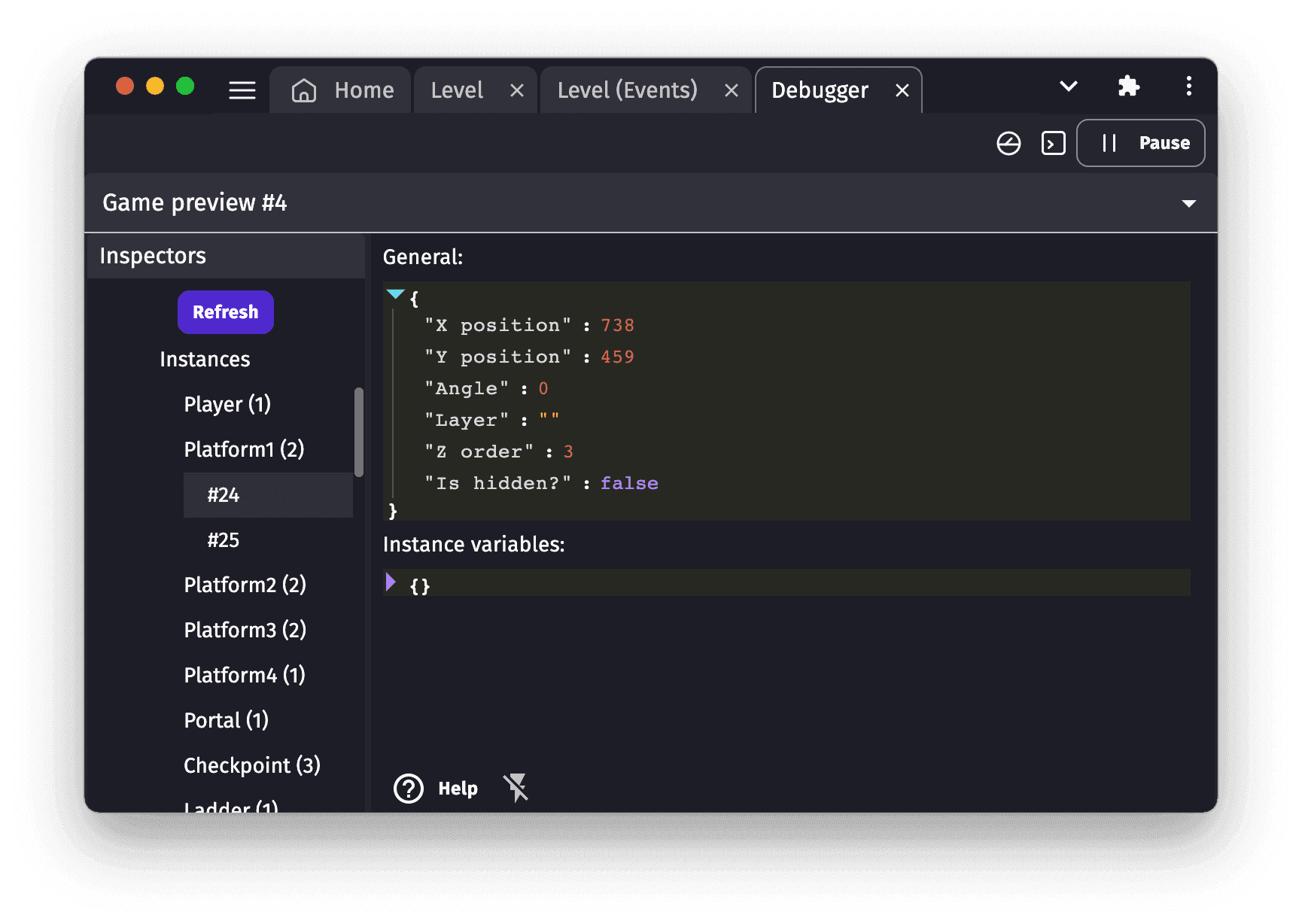
Task: Click the Inspectors list scrollbar
Action: coord(359,432)
